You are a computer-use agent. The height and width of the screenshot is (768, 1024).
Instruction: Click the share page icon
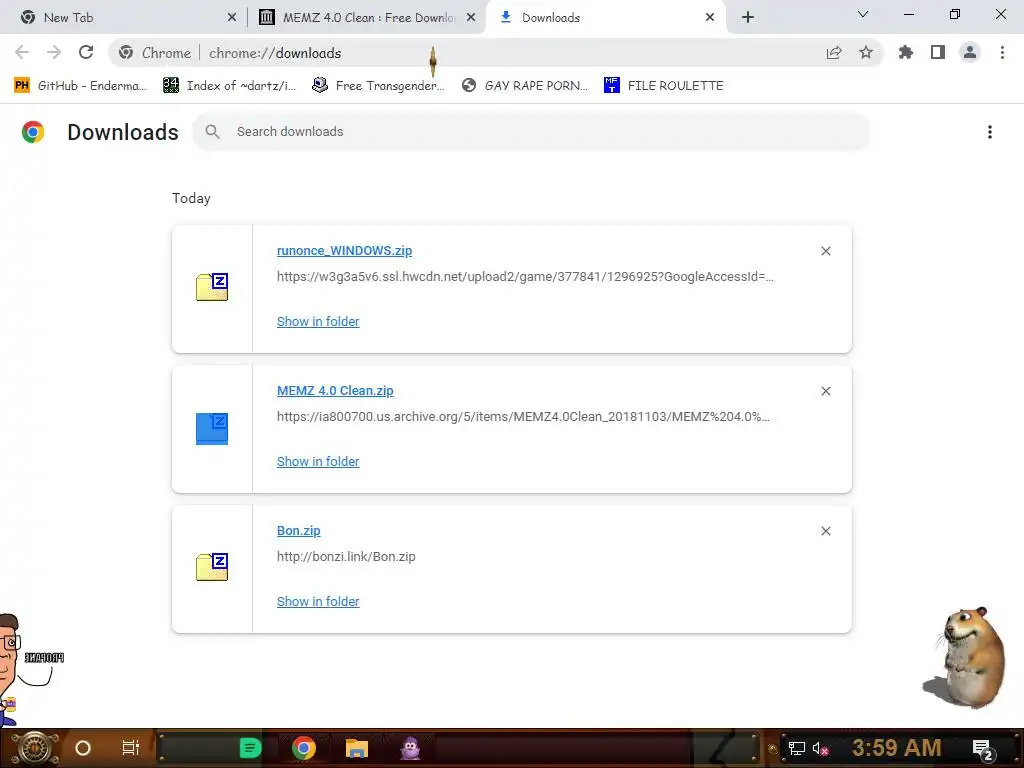click(x=834, y=53)
